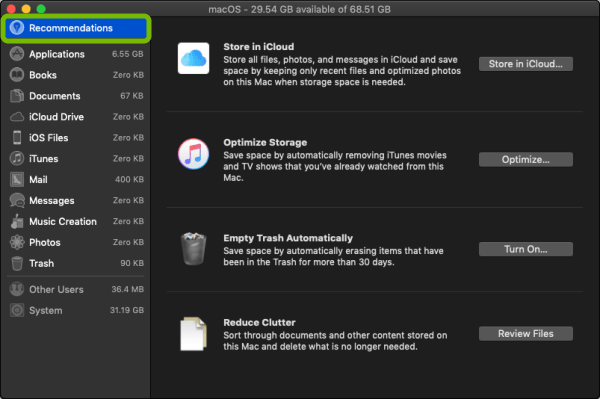
Task: Click the Recommendations lightbulb icon
Action: [17, 28]
